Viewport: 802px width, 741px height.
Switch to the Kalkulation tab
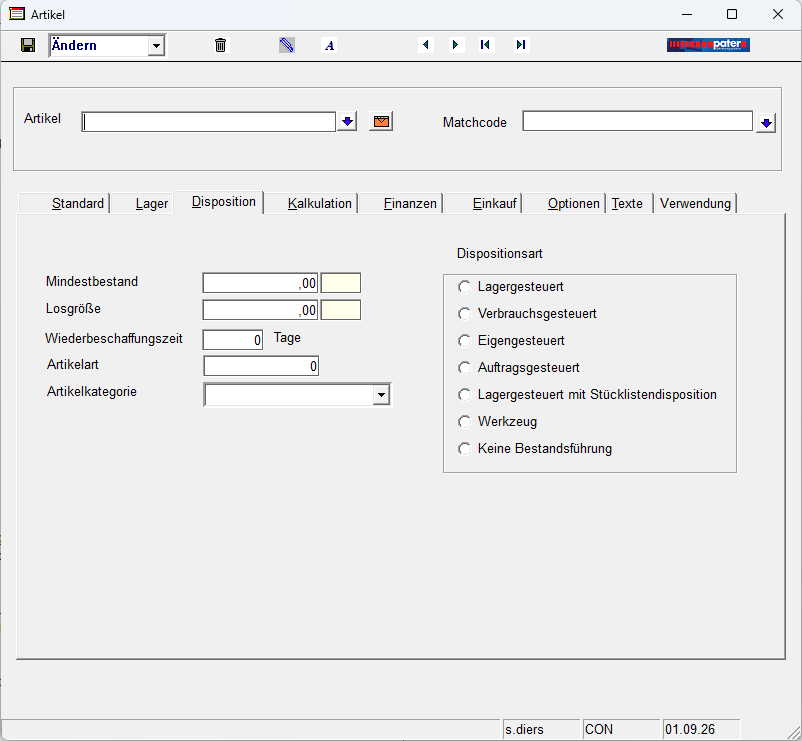pyautogui.click(x=320, y=204)
